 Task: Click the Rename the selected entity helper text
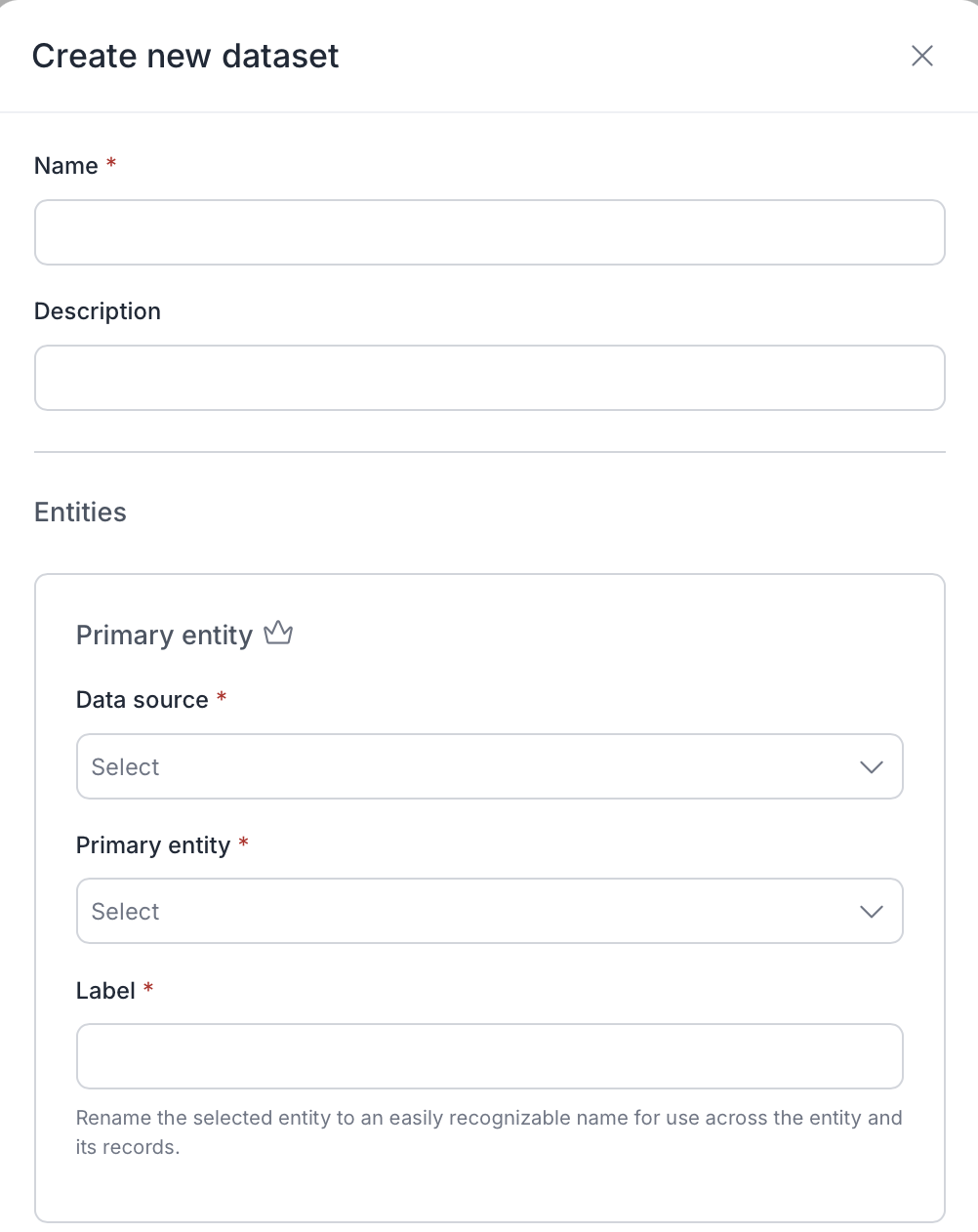(x=489, y=1132)
